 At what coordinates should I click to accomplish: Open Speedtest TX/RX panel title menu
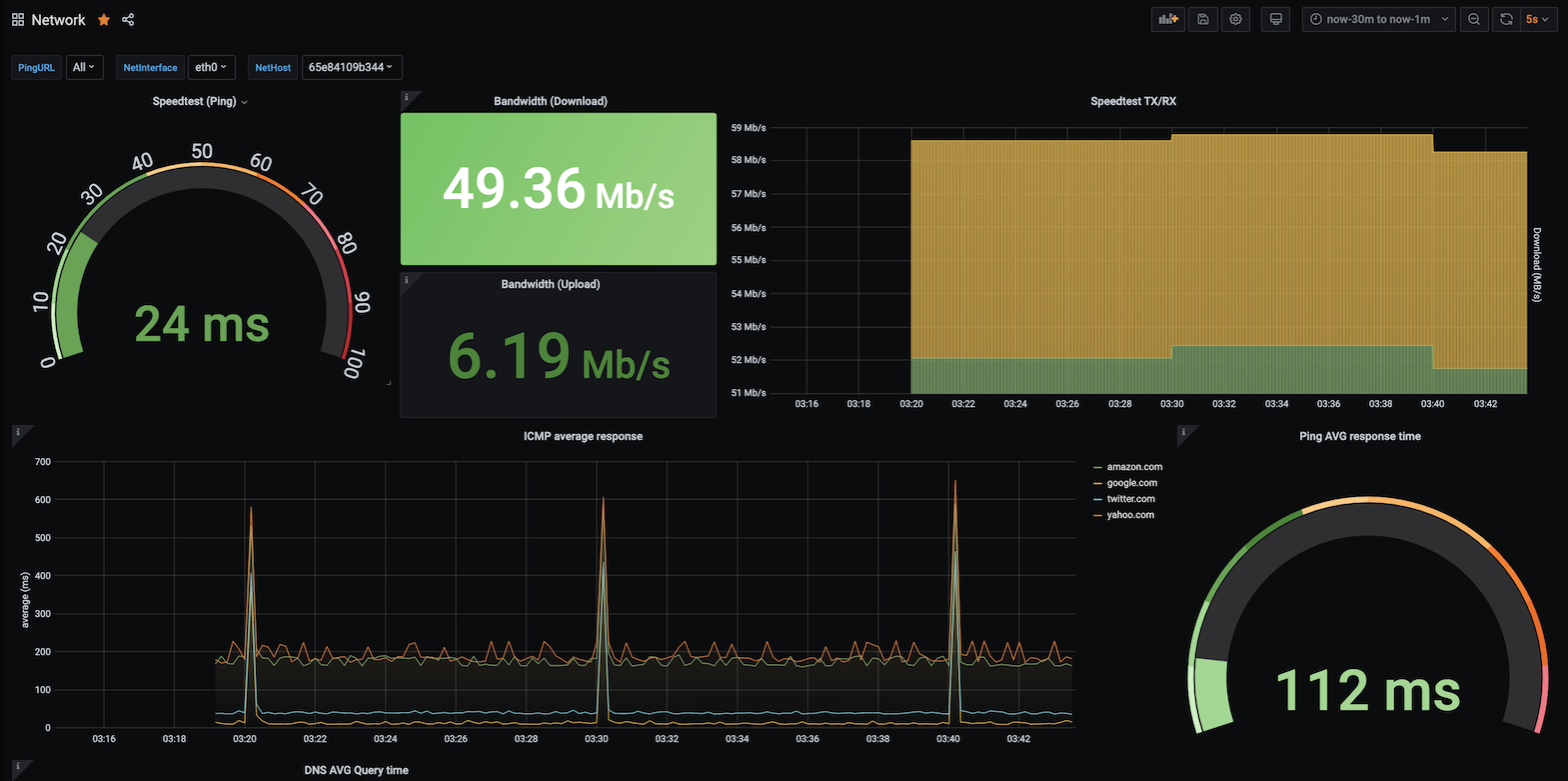[1133, 101]
